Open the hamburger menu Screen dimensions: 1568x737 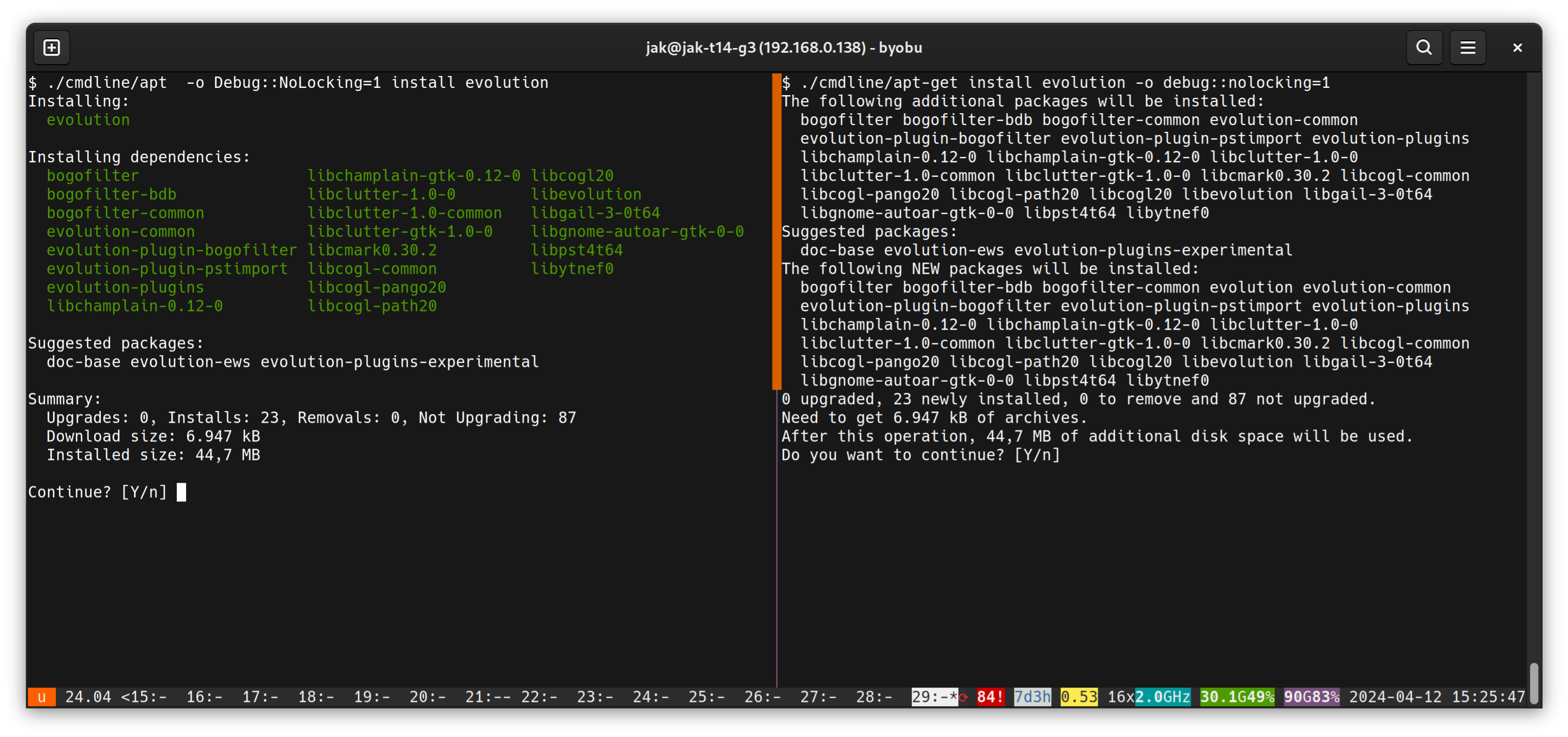(x=1468, y=48)
